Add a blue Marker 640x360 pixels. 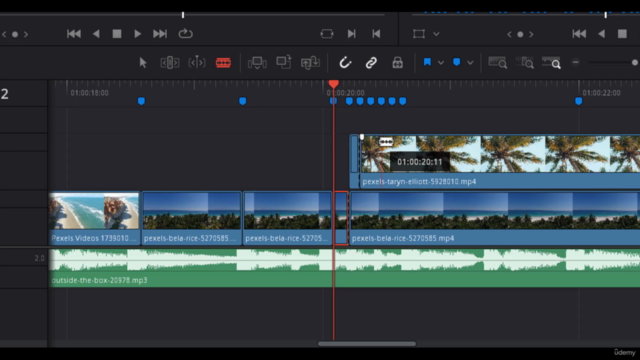point(457,62)
